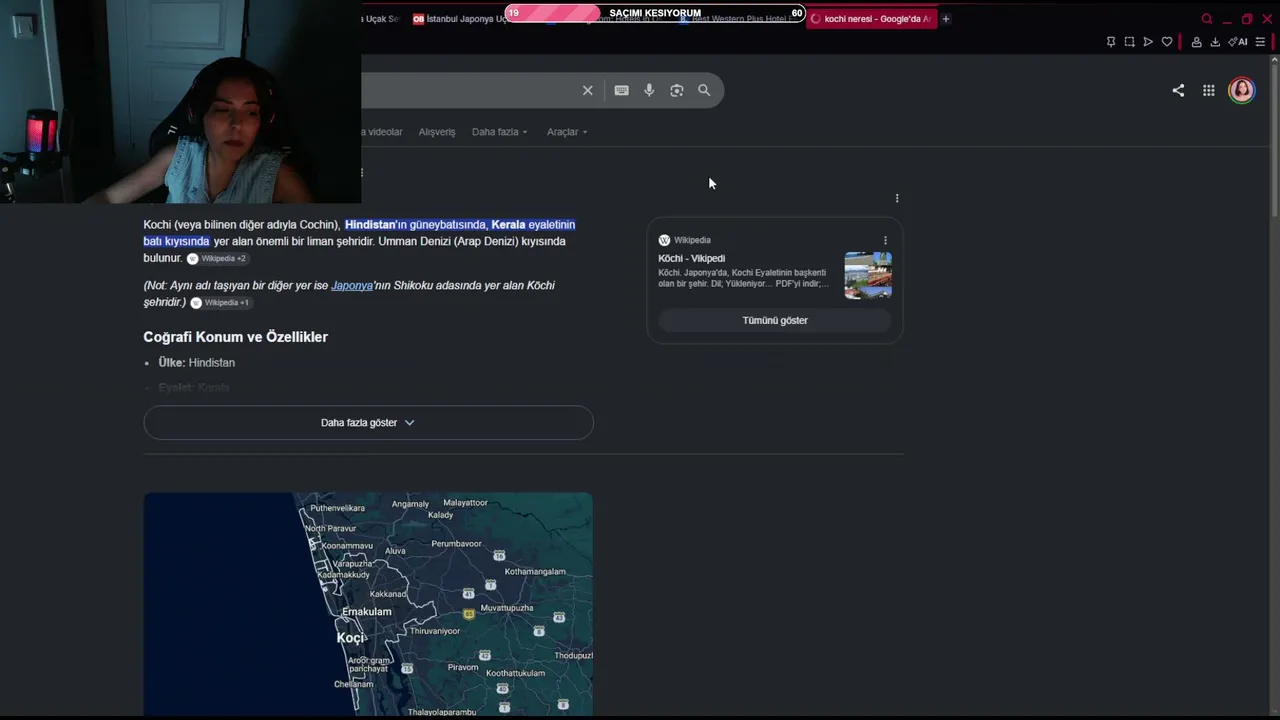Open three-dot menu inside Wikipedia card

[x=885, y=240]
